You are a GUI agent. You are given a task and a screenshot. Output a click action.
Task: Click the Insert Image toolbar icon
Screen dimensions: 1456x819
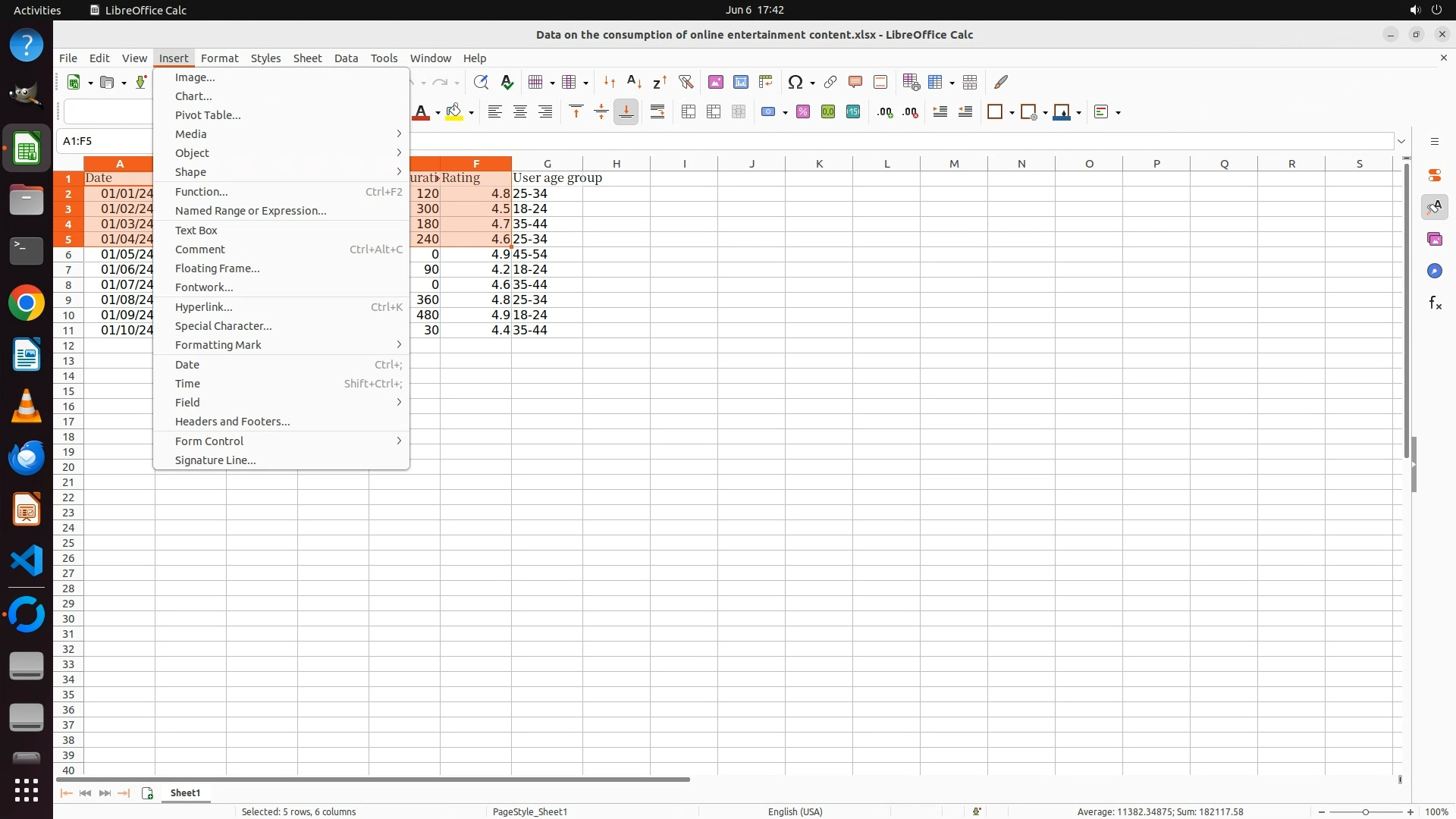[715, 82]
